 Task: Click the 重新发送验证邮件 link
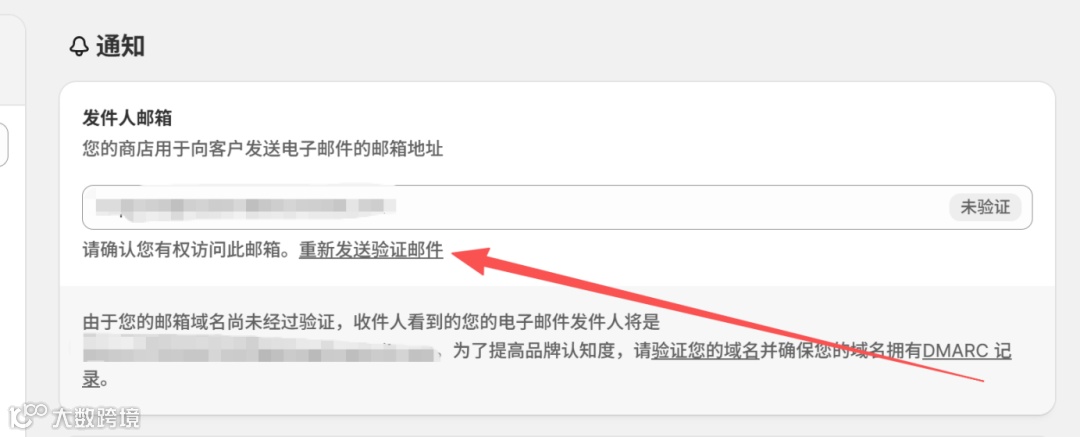pyautogui.click(x=371, y=250)
